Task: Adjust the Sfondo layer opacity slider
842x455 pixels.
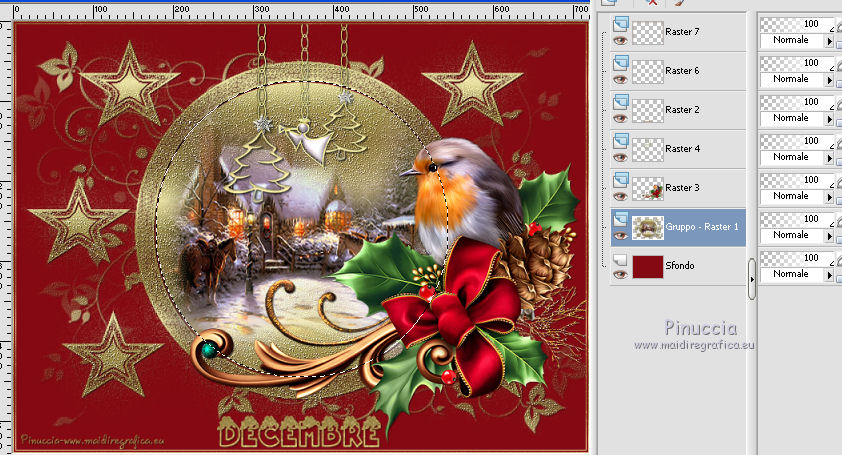Action: pos(797,258)
